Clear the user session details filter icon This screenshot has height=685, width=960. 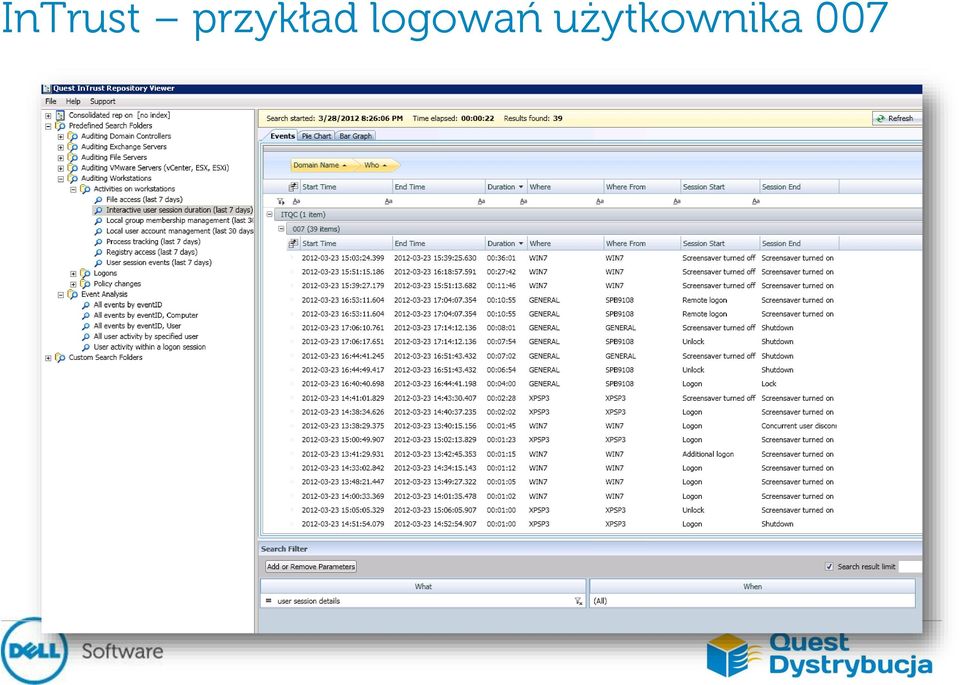coord(578,601)
